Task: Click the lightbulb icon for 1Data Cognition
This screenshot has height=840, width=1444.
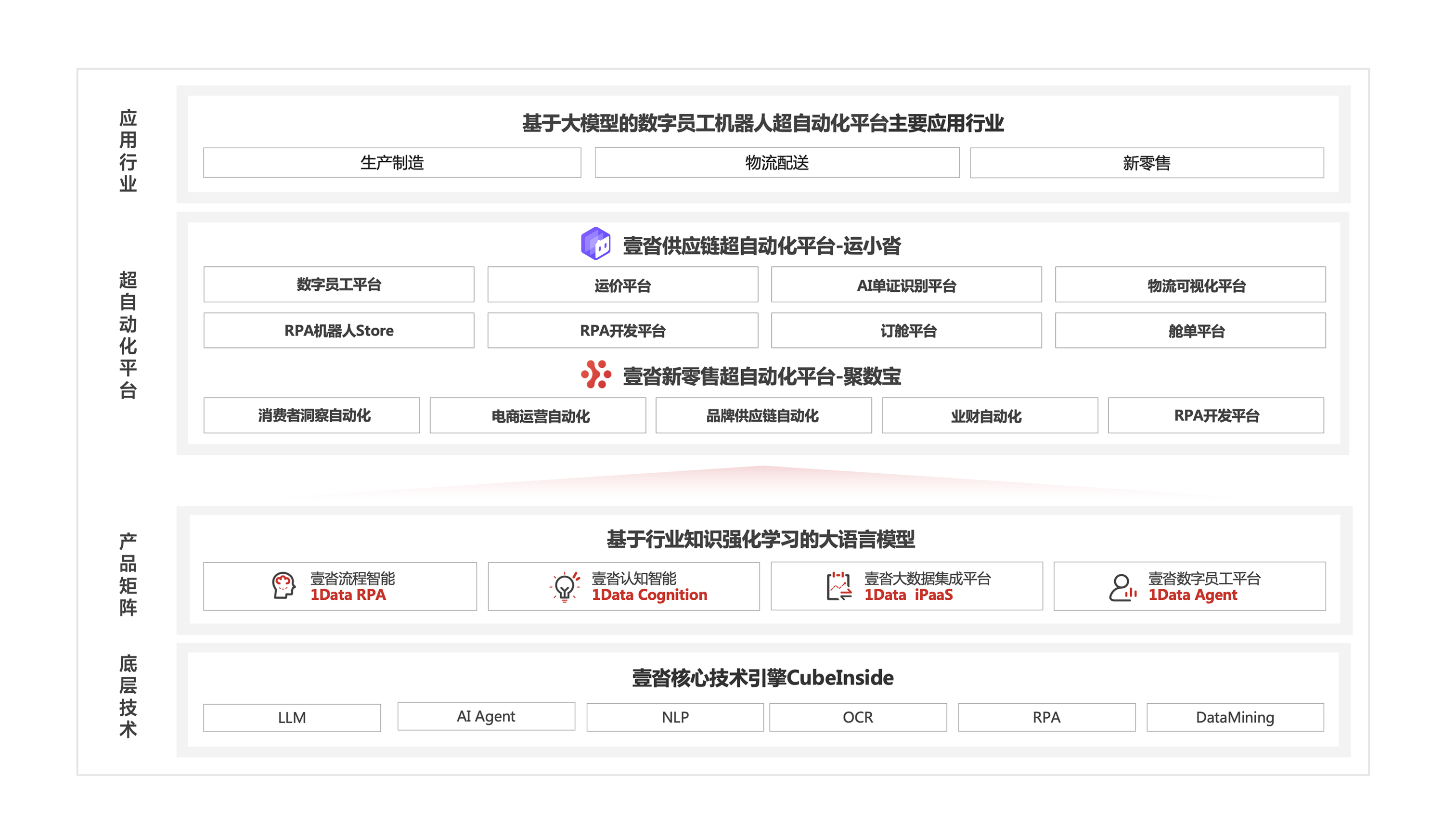Action: pos(565,586)
